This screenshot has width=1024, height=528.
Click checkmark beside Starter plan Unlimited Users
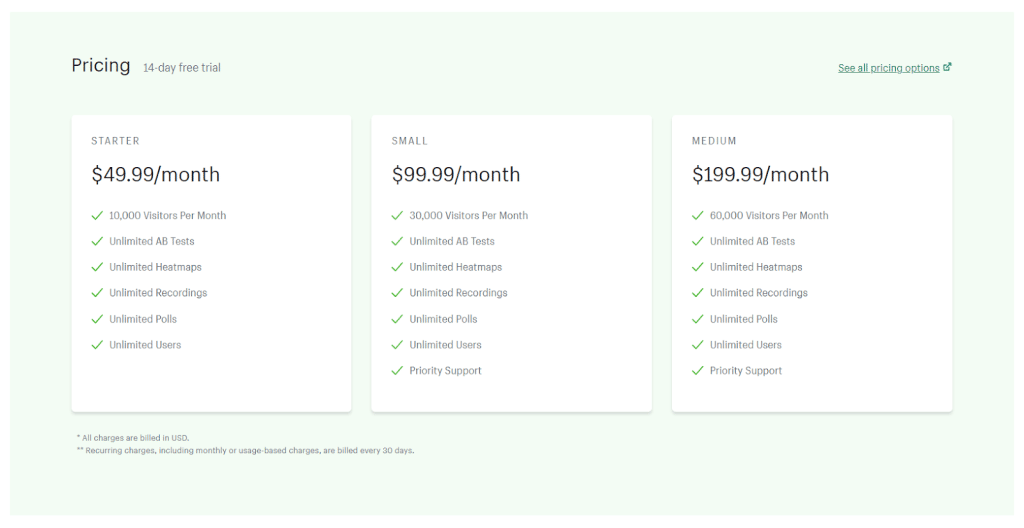(97, 345)
